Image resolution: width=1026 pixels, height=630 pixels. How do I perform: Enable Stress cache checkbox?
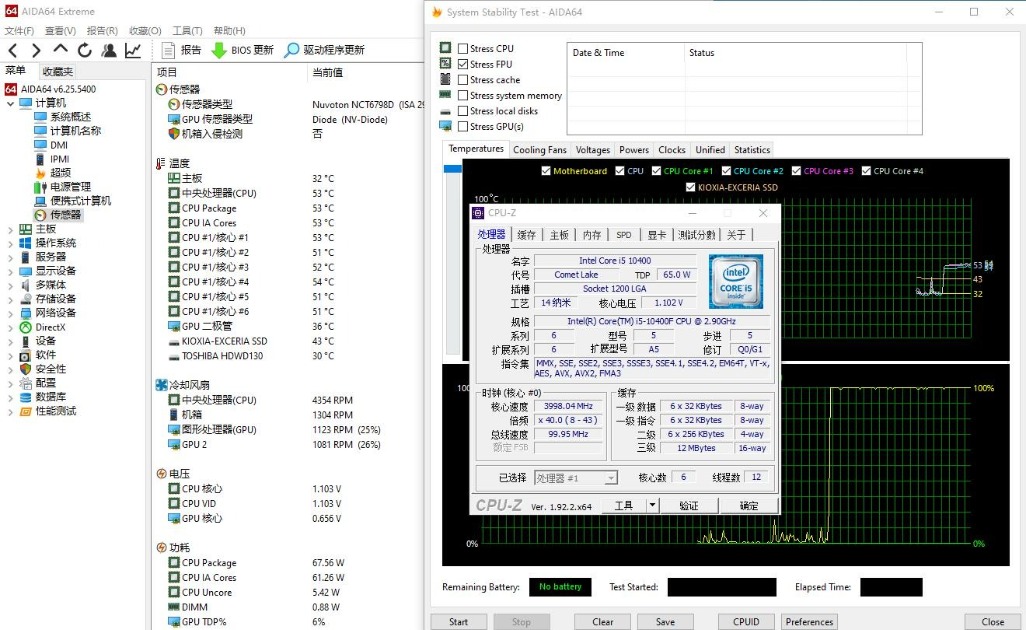tap(463, 80)
